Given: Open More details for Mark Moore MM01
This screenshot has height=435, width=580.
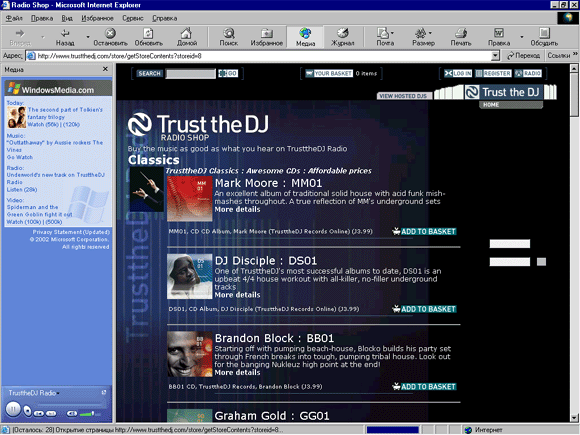Looking at the screenshot, I should [237, 209].
